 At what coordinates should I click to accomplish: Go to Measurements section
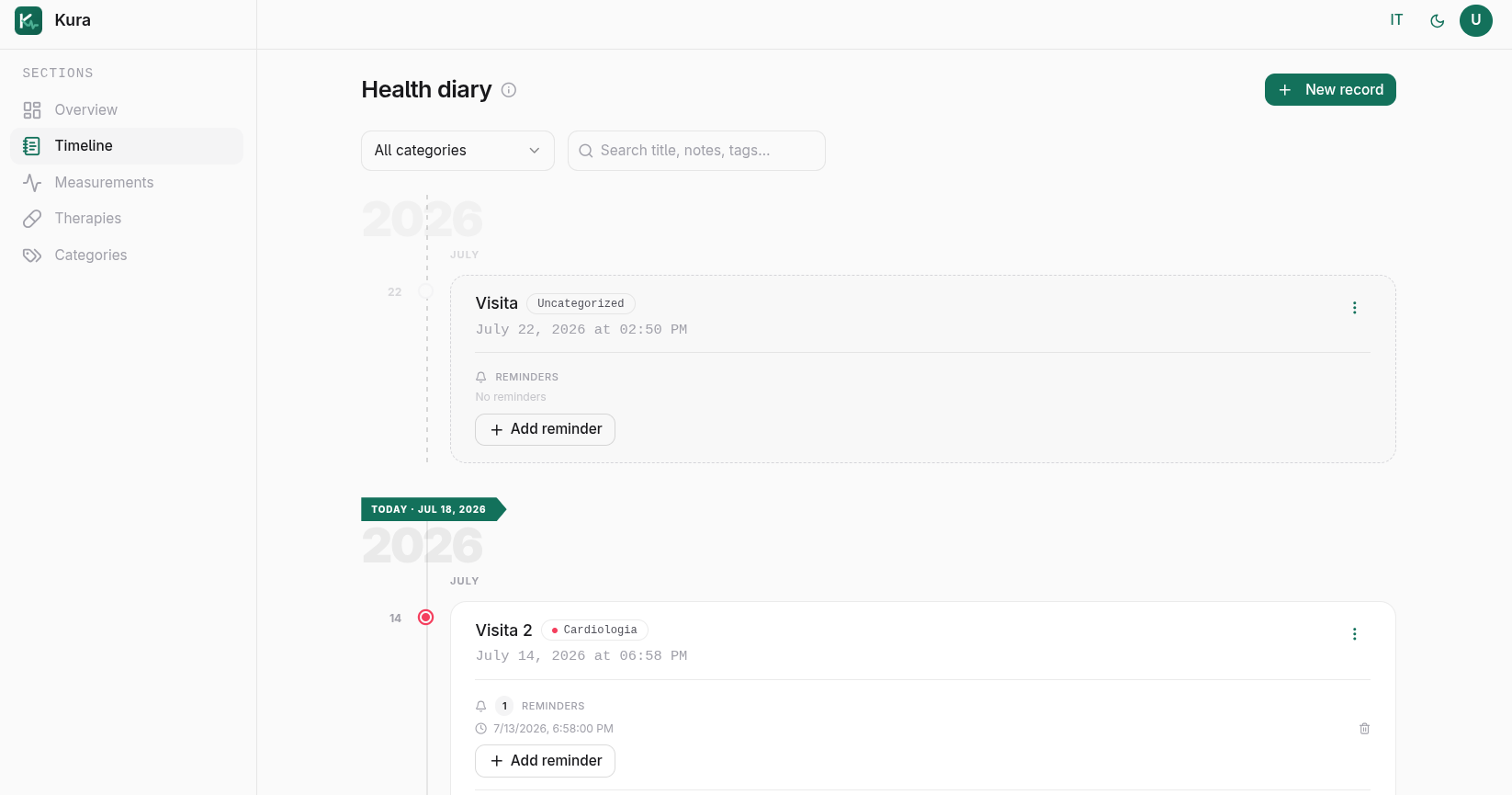127,183
